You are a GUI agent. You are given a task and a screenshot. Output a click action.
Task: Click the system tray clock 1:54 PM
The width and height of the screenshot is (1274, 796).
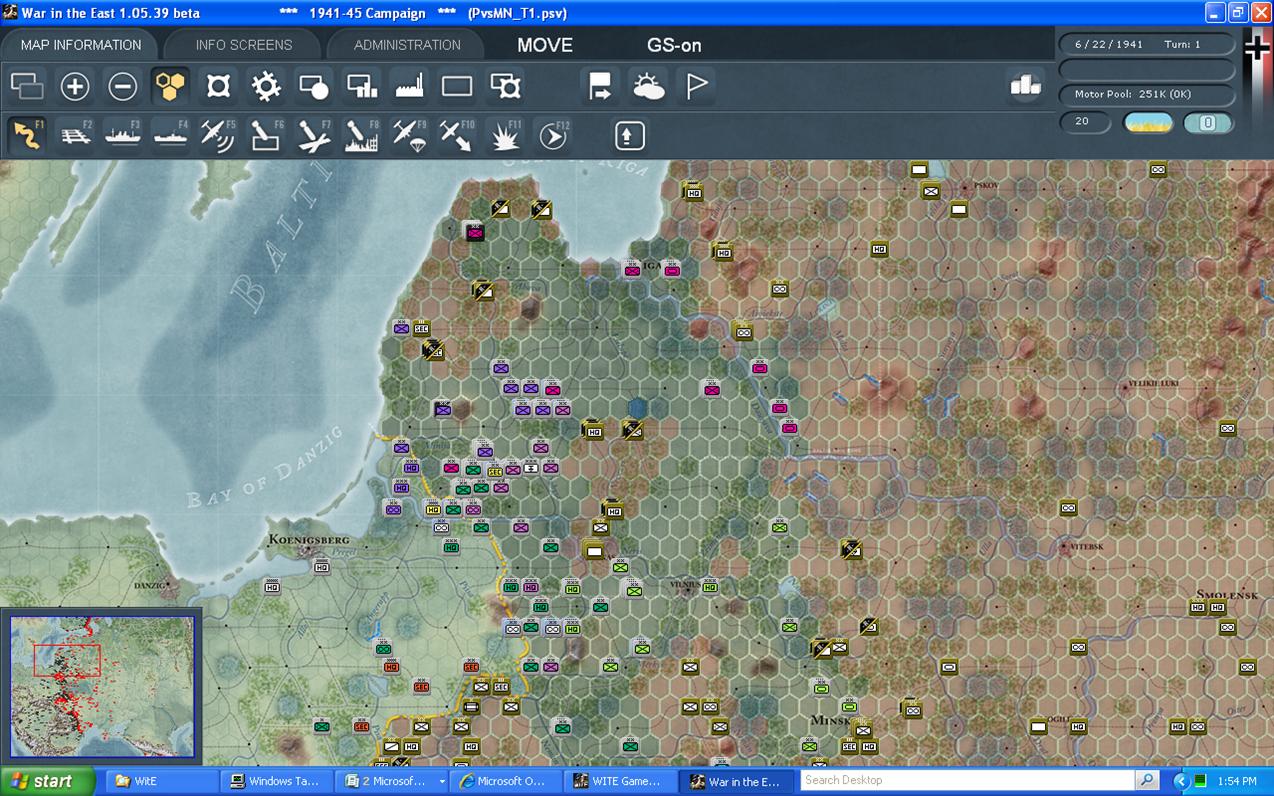1237,781
